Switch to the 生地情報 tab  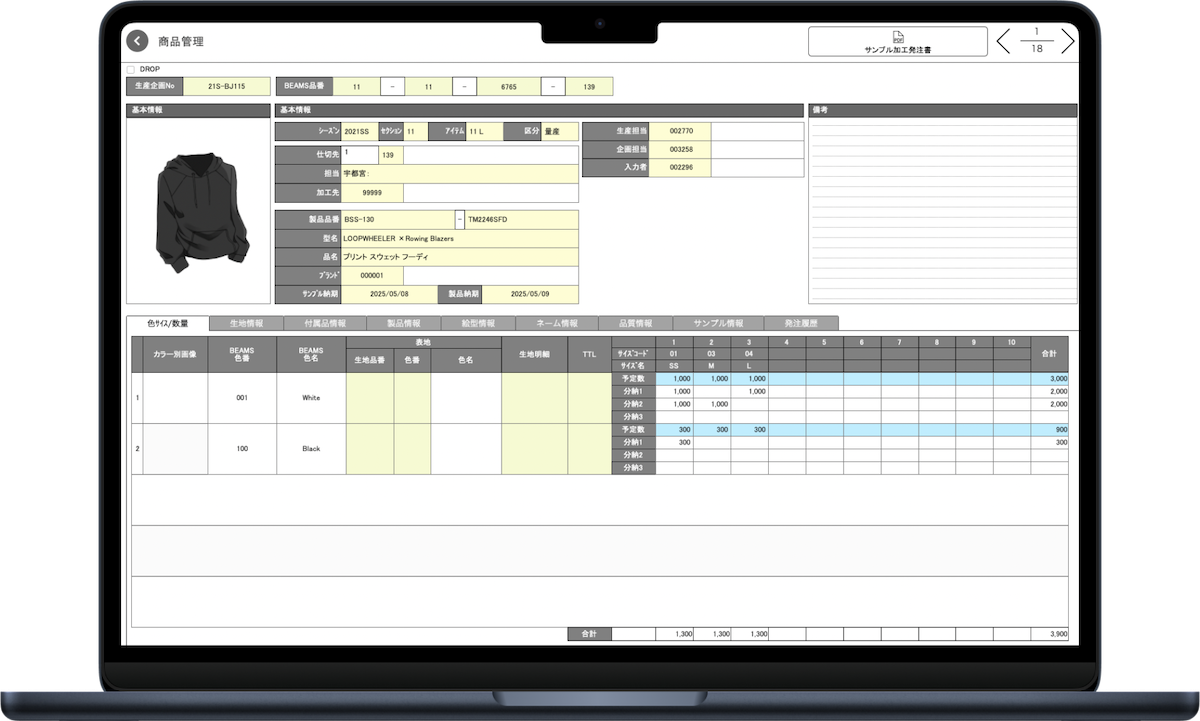(x=246, y=324)
